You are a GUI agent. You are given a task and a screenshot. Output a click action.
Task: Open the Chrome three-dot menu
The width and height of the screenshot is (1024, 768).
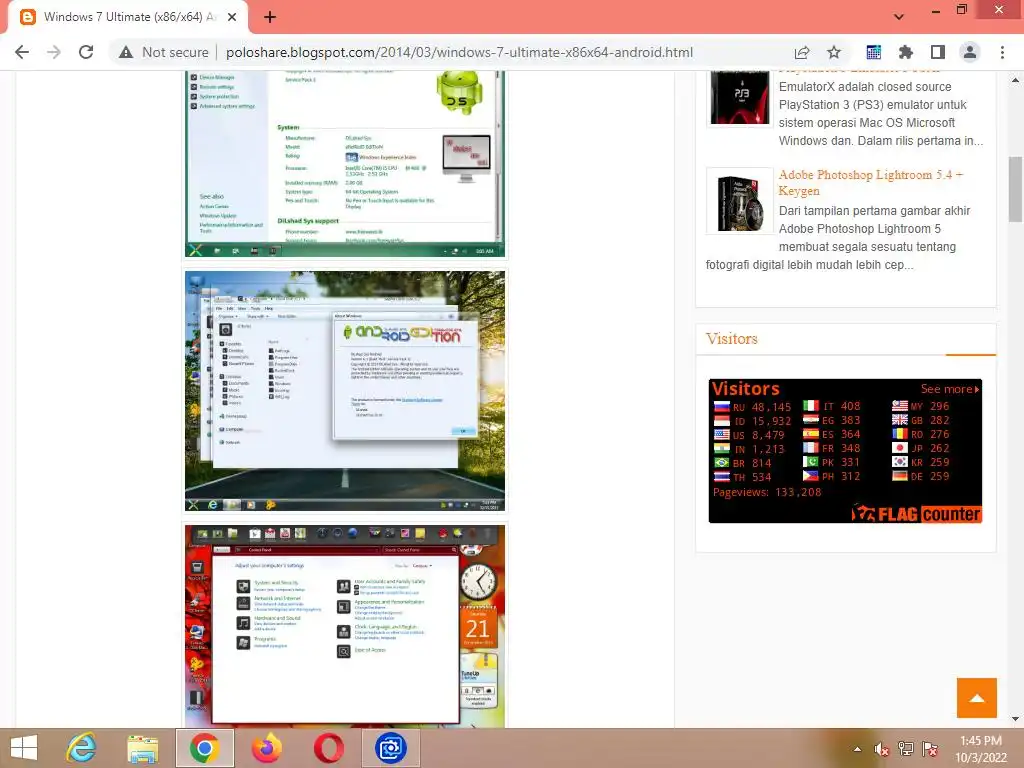point(1002,52)
